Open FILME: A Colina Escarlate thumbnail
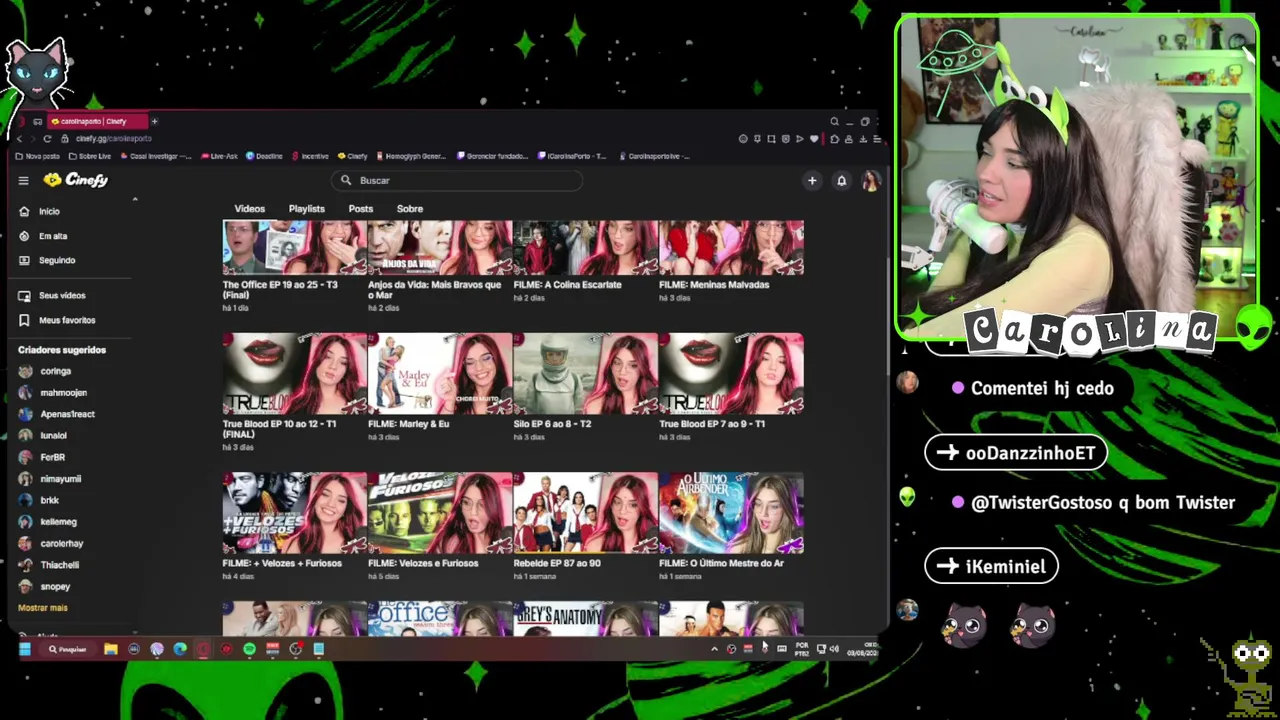1280x720 pixels. pyautogui.click(x=586, y=248)
